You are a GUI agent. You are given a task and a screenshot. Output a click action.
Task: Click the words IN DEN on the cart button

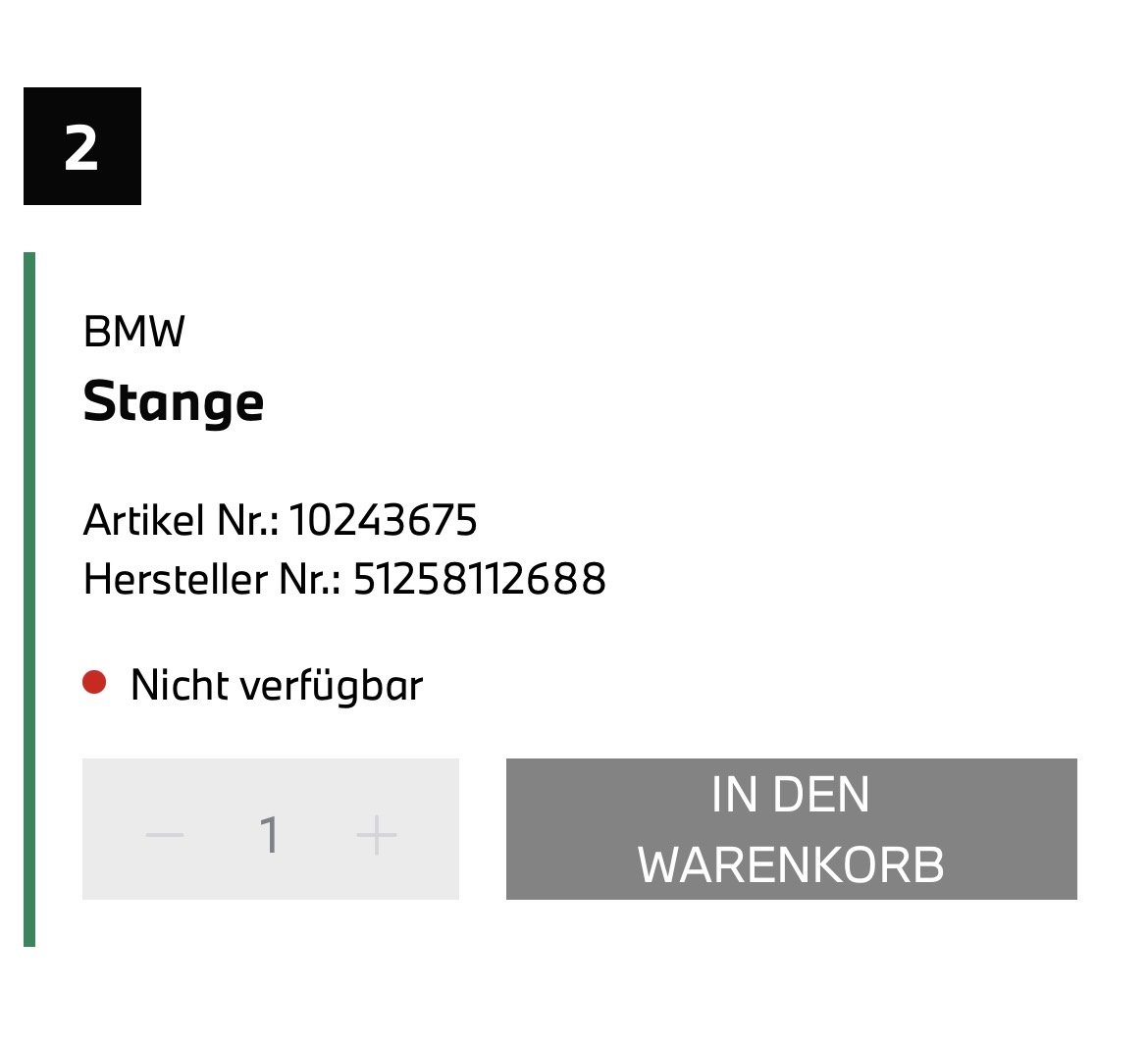click(791, 795)
